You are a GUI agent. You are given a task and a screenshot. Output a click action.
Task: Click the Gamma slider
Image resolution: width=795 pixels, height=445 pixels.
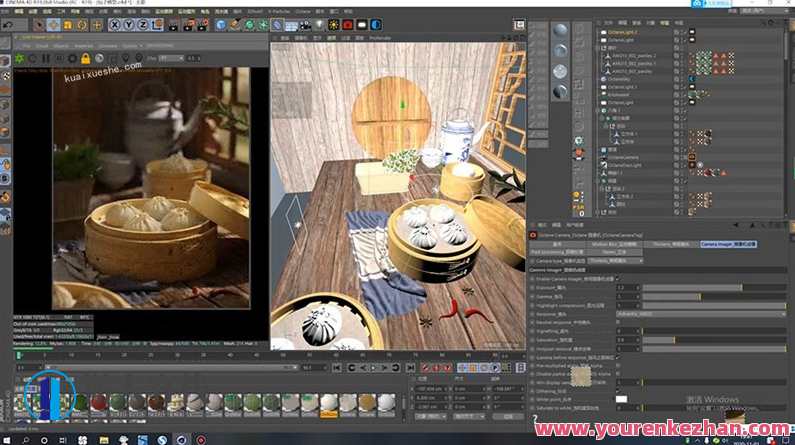click(x=714, y=296)
